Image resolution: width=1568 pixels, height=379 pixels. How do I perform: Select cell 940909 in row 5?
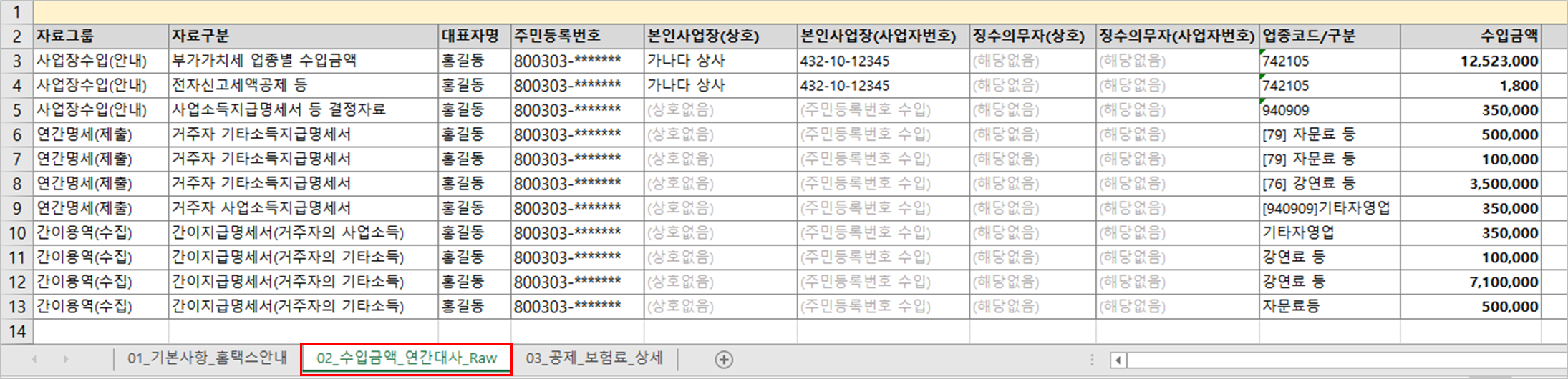1330,110
